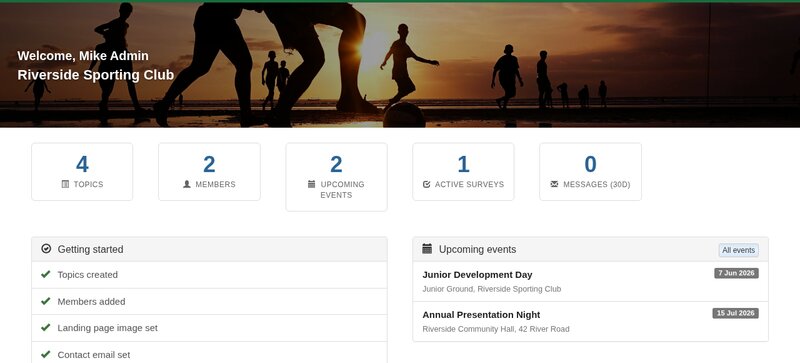Click the Upcoming Events calendar icon in the stat card
This screenshot has height=363, width=800.
312,184
